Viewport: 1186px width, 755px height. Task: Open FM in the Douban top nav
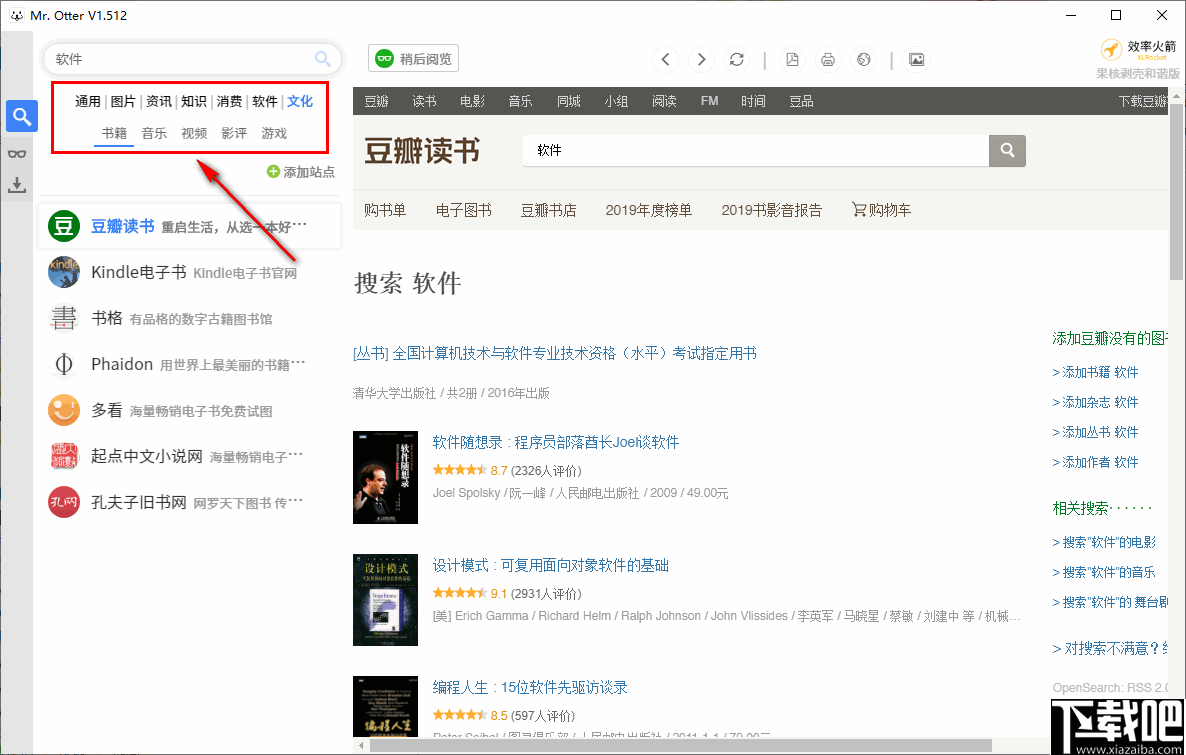(x=709, y=101)
